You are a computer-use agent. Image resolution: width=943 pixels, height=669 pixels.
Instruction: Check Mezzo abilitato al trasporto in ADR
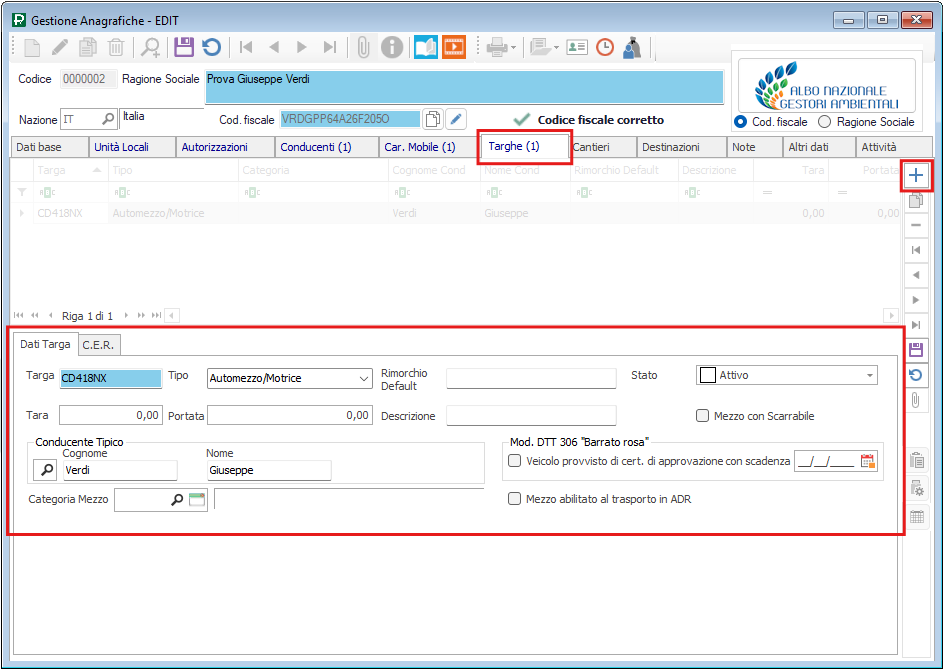pos(515,499)
